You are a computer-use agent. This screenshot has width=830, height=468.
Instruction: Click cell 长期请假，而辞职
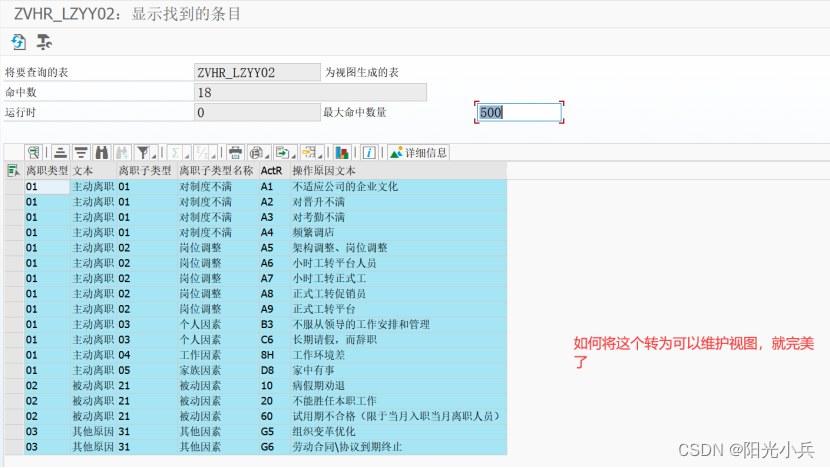(398, 340)
